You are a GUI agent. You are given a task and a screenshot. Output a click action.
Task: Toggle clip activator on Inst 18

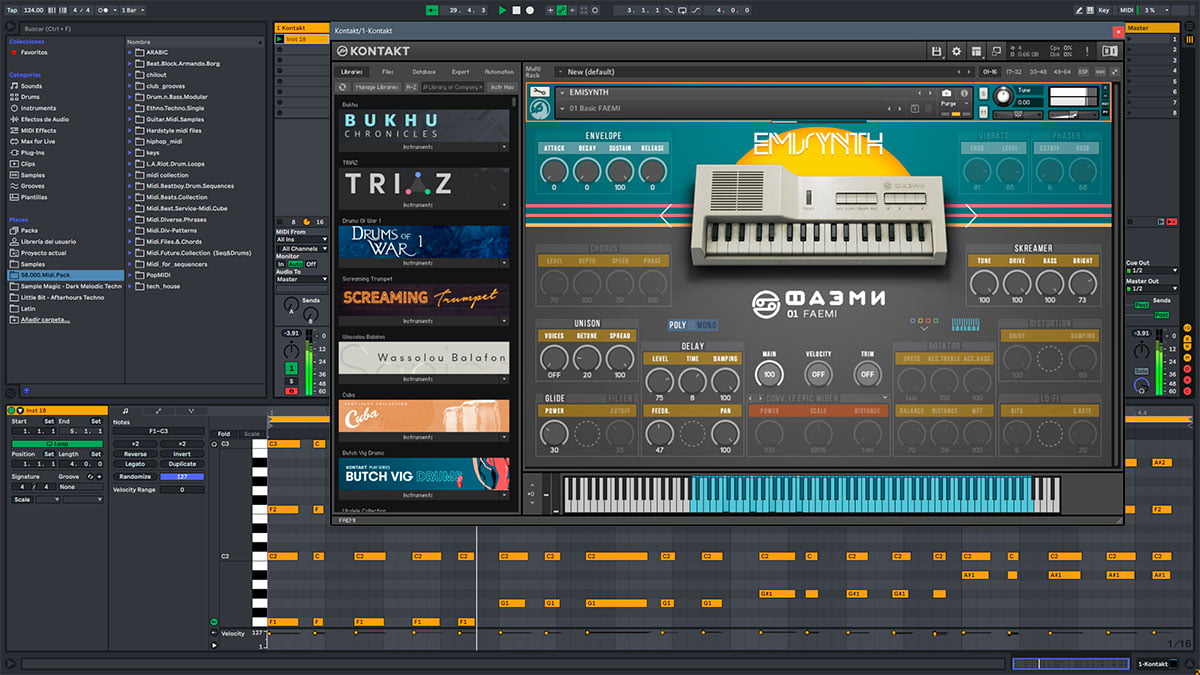(x=12, y=410)
